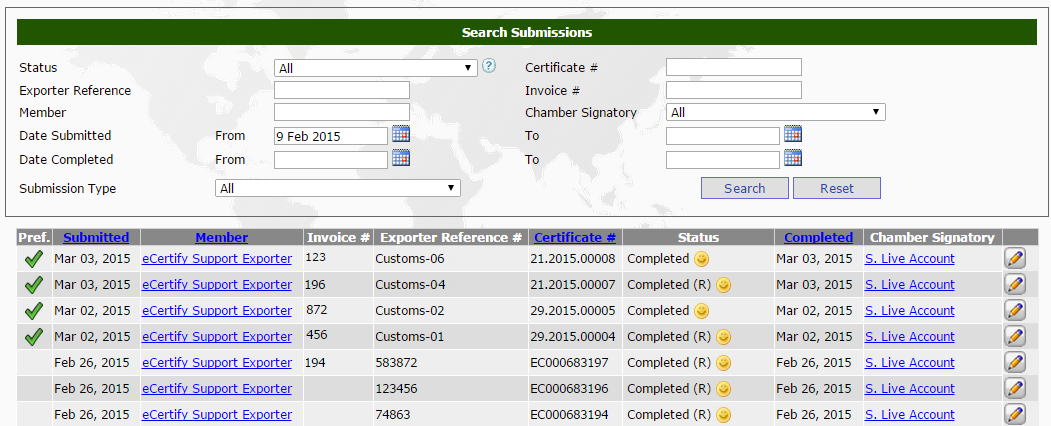Screen dimensions: 1051x426
Task: Expand the Submission Type dropdown
Action: [x=337, y=188]
